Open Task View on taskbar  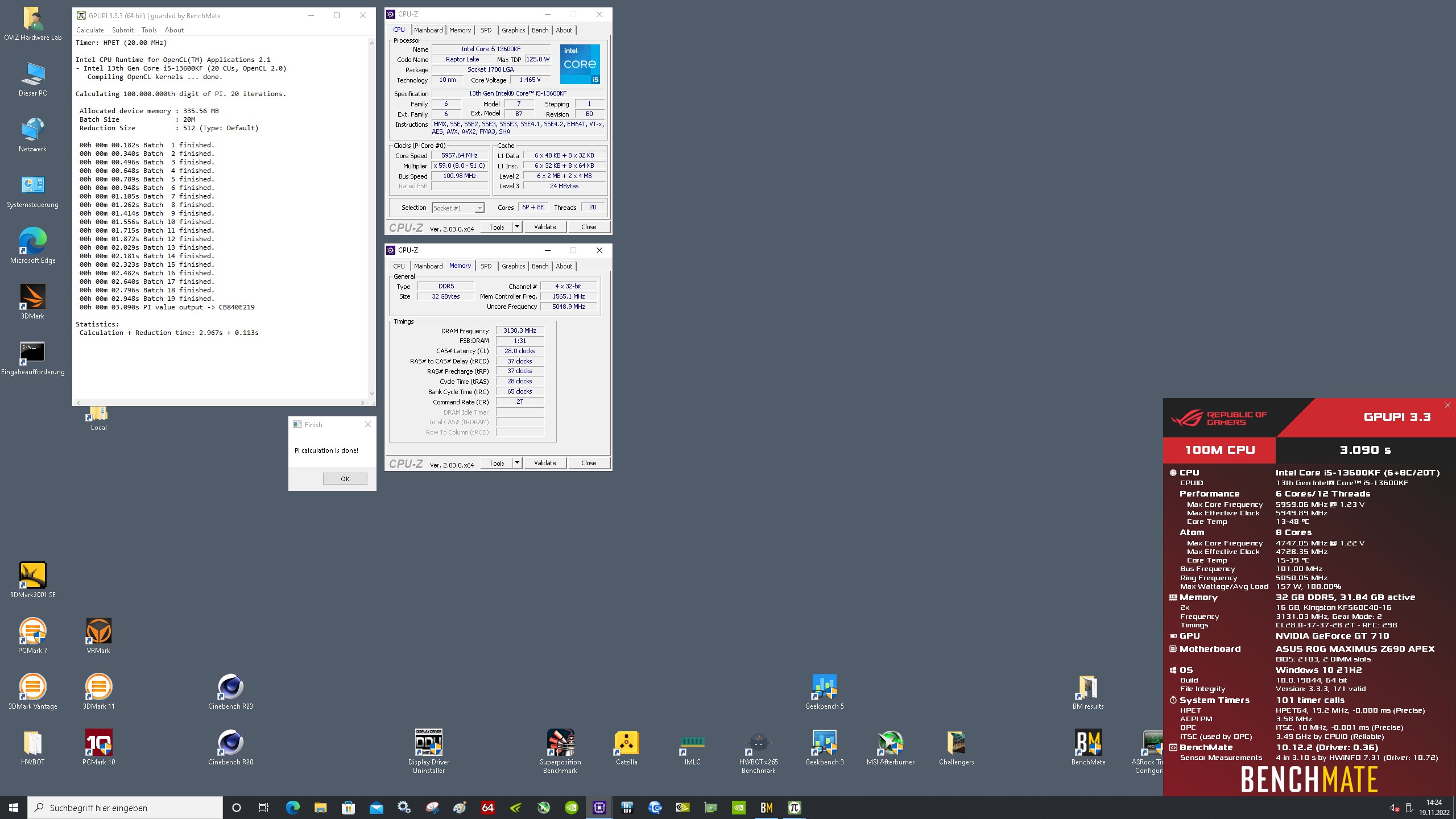pos(264,808)
